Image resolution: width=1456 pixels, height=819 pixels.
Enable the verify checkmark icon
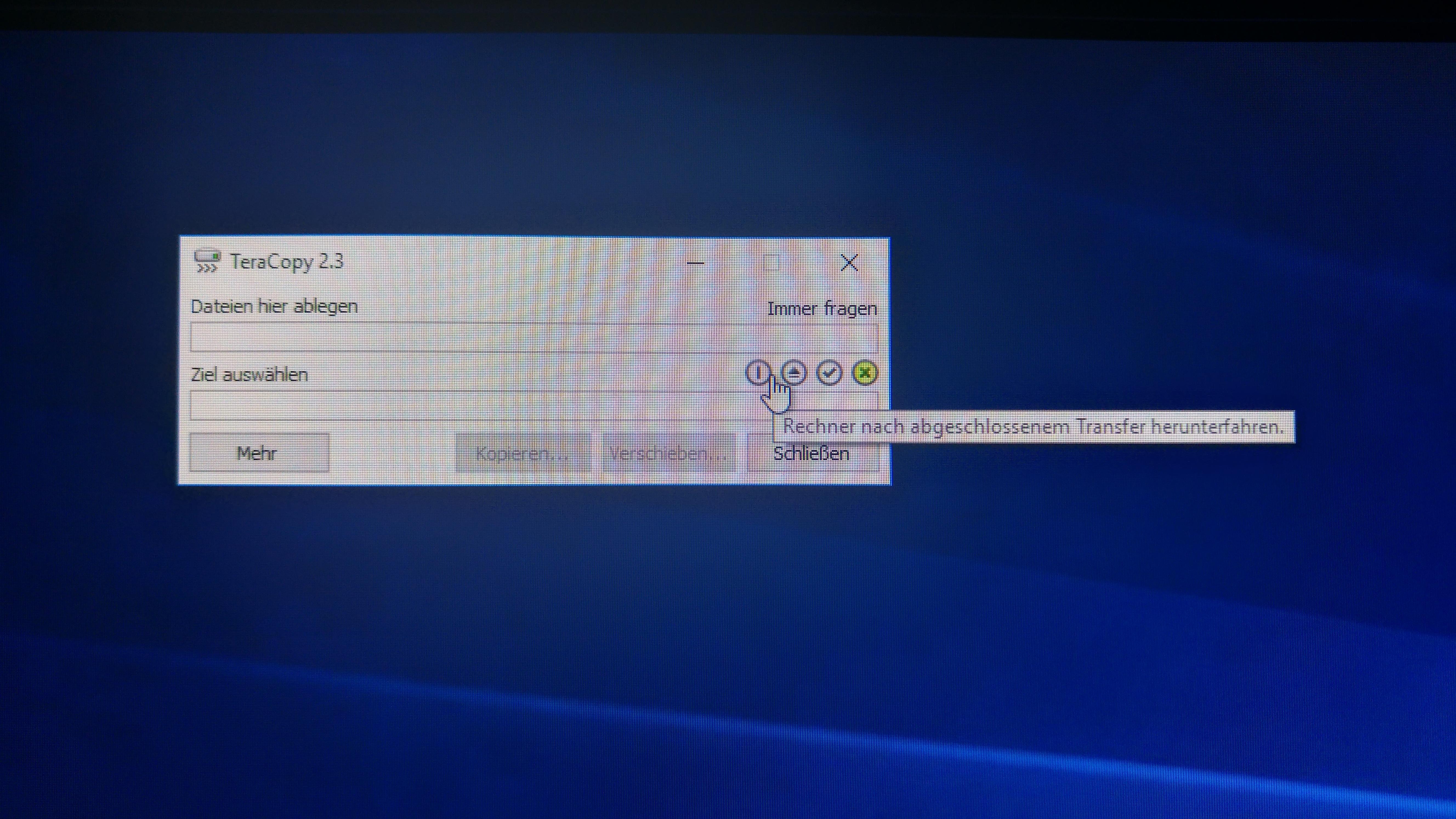click(829, 373)
